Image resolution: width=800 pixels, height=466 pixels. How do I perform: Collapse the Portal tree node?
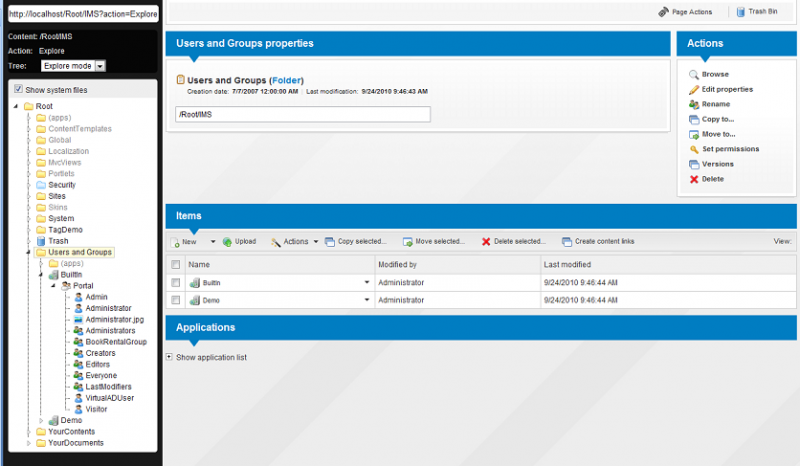tap(53, 286)
